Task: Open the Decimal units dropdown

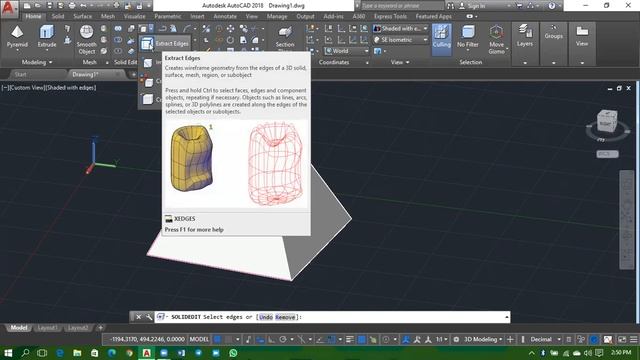Action: 545,339
